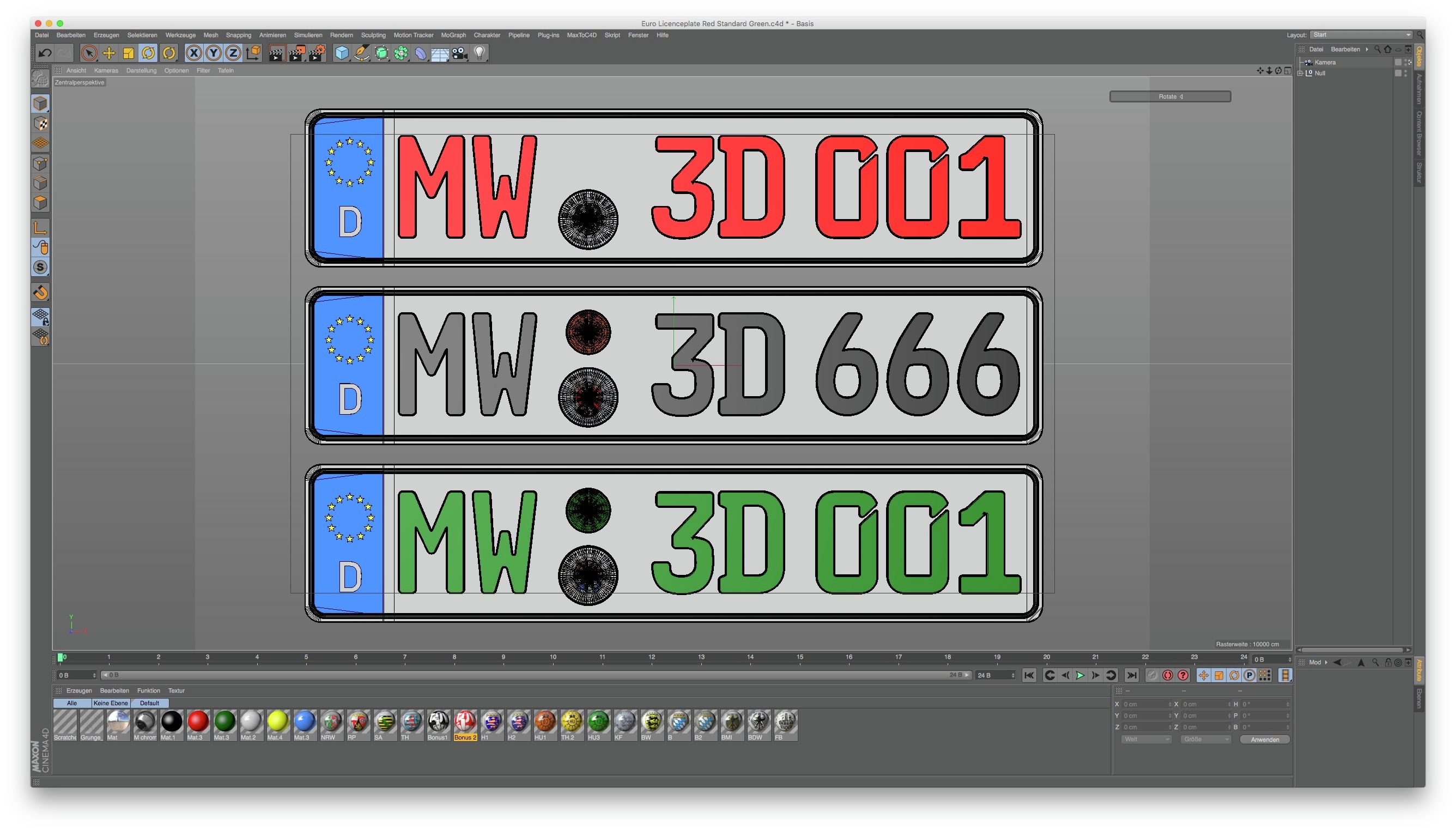Open the MoGraph menu
1456x831 pixels.
click(x=453, y=35)
